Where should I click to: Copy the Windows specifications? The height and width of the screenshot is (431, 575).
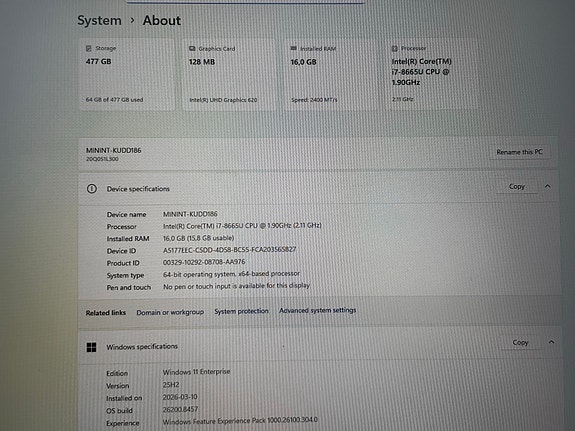click(520, 342)
